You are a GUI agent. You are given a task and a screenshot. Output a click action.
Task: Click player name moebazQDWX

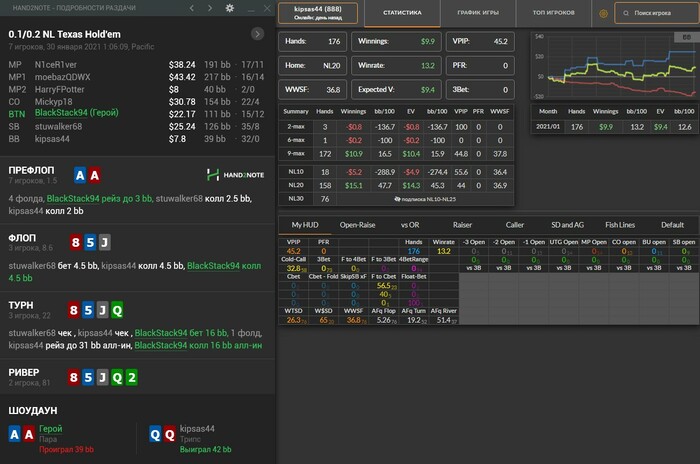click(x=62, y=77)
